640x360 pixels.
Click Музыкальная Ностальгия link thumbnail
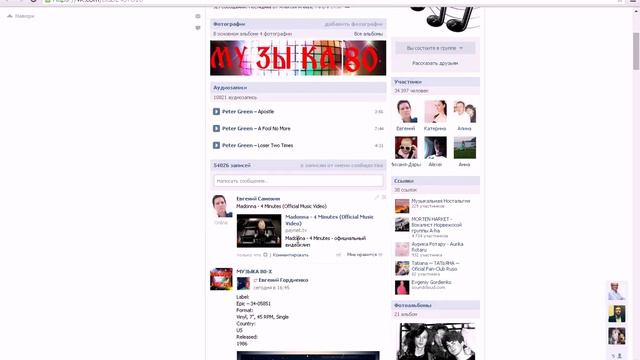click(402, 206)
